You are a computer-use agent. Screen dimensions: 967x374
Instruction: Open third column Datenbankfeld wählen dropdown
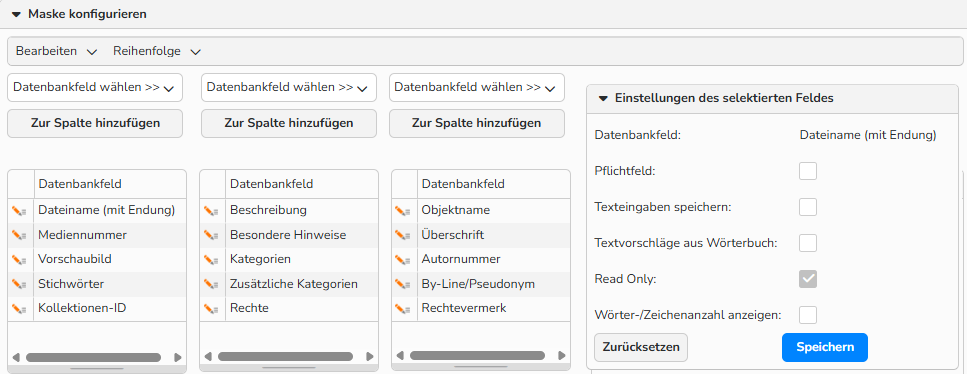pyautogui.click(x=477, y=88)
